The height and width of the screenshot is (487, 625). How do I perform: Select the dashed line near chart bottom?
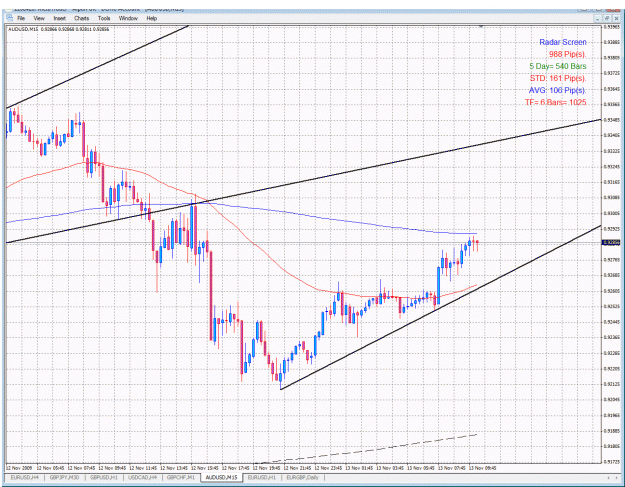coord(367,450)
